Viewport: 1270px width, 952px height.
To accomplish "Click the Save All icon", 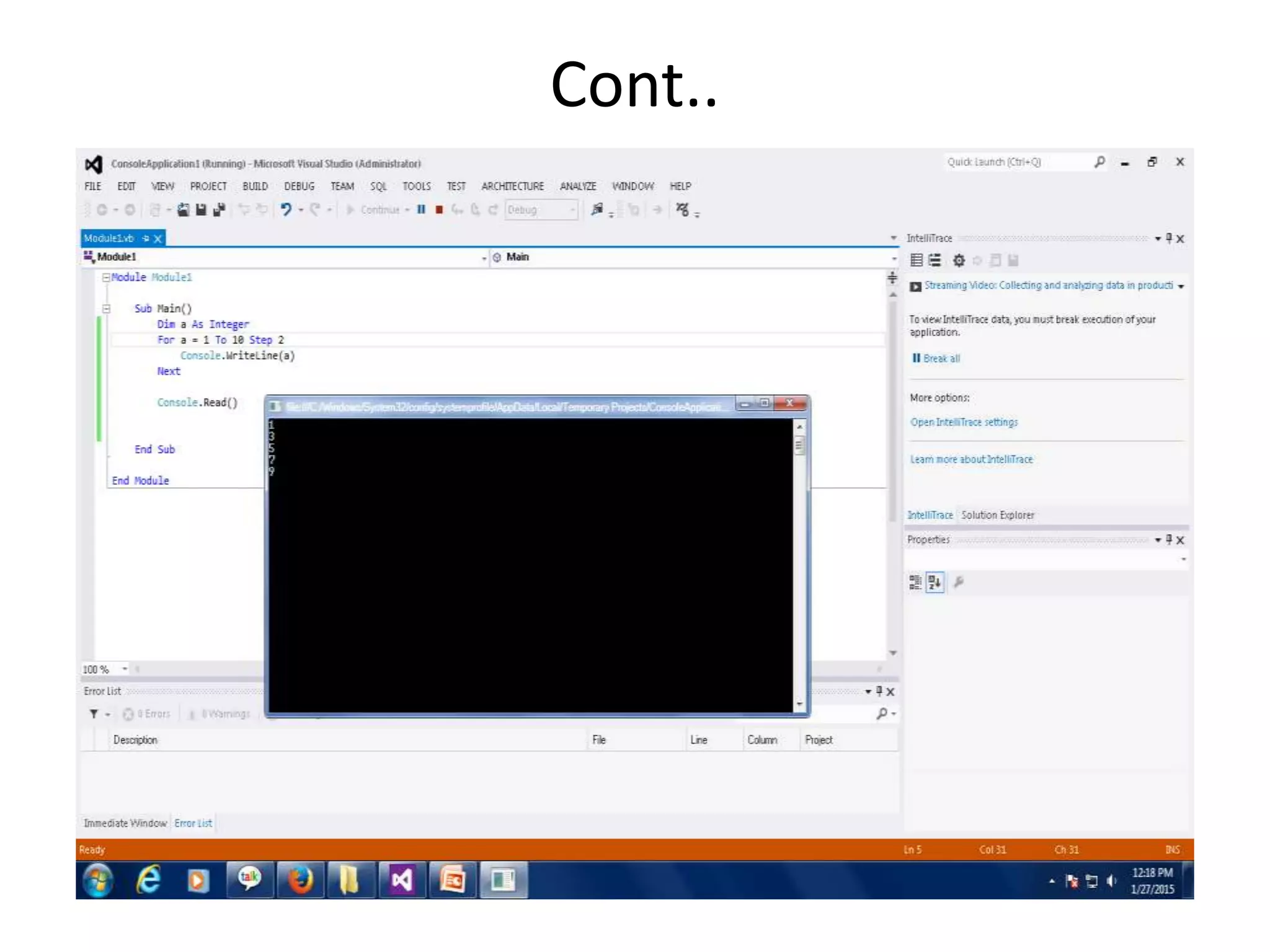I will click(x=219, y=209).
